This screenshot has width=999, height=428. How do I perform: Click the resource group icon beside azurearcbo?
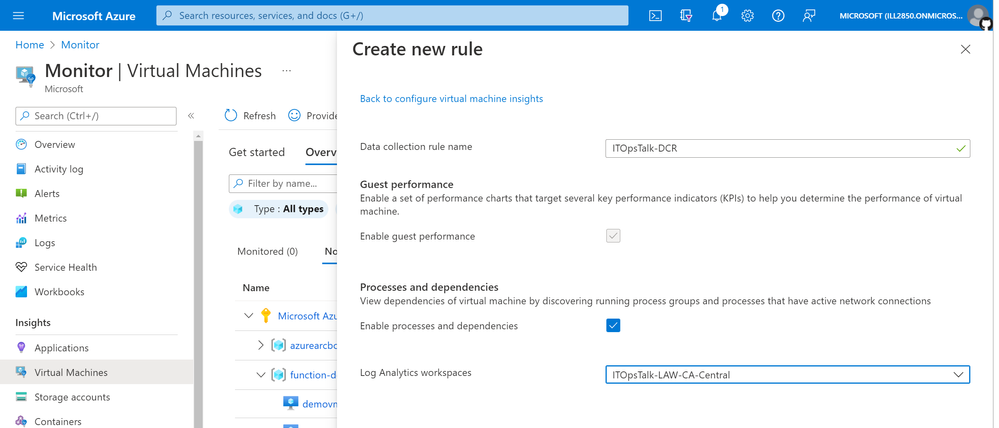tap(278, 345)
